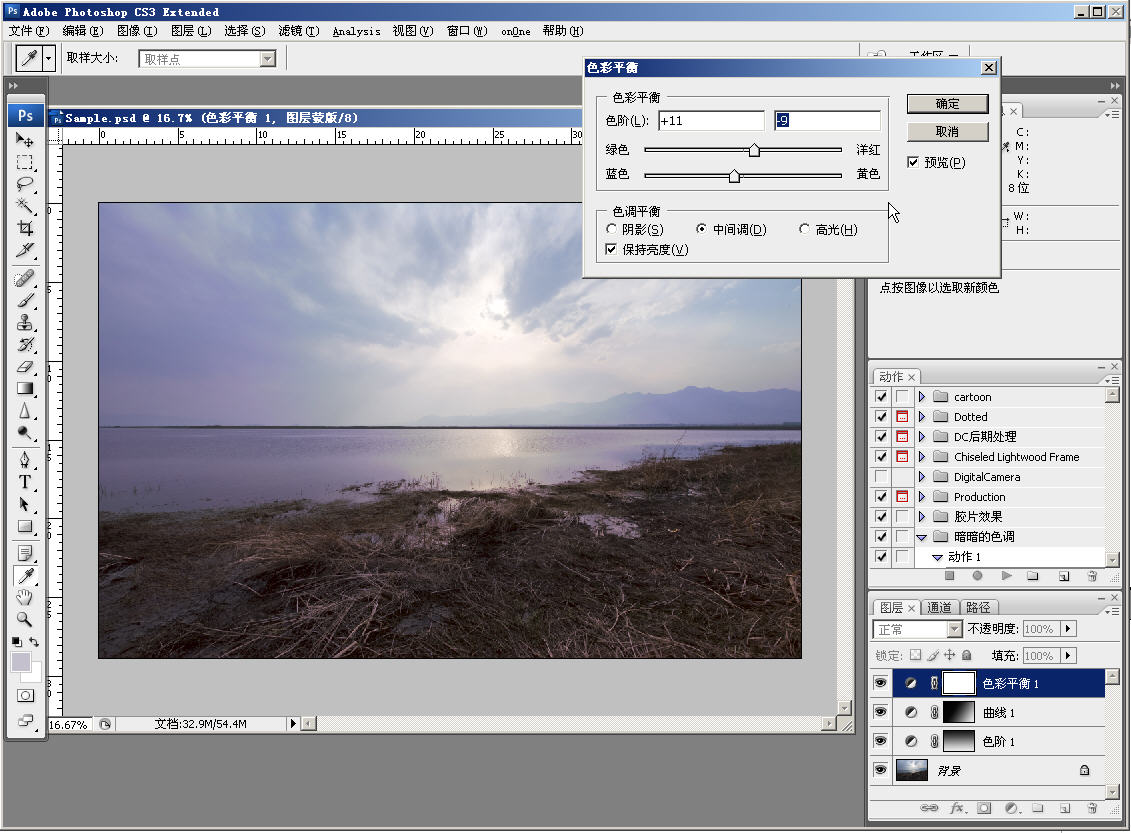Select the Eraser tool
The image size is (1131, 833).
tap(25, 366)
